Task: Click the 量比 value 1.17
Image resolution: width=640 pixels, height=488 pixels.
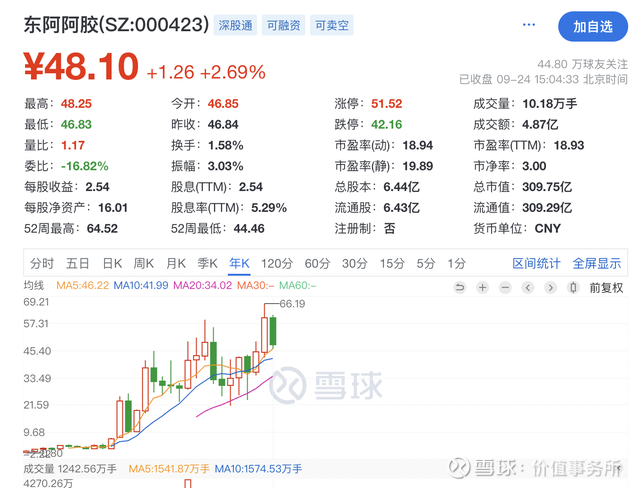Action: [x=73, y=145]
